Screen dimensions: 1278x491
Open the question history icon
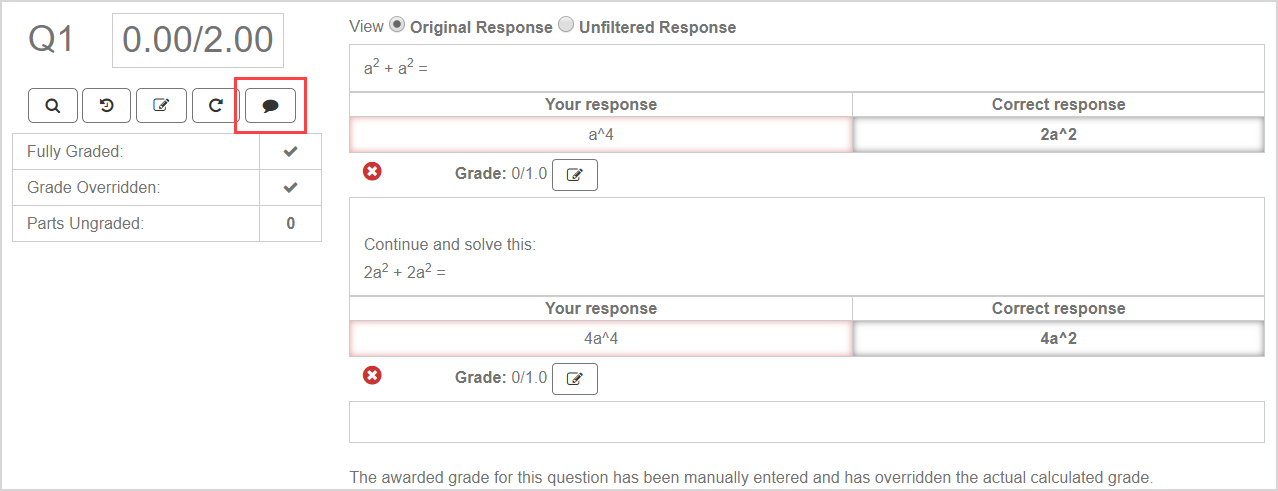107,105
